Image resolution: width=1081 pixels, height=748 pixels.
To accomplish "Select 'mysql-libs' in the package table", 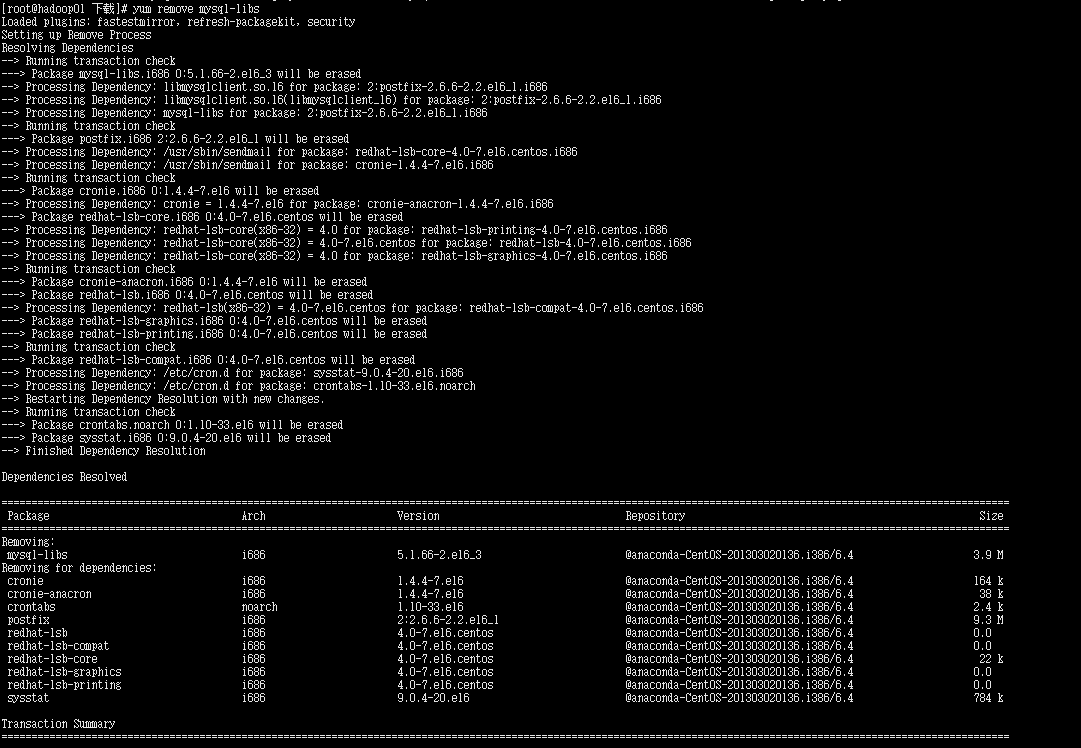I will (37, 556).
